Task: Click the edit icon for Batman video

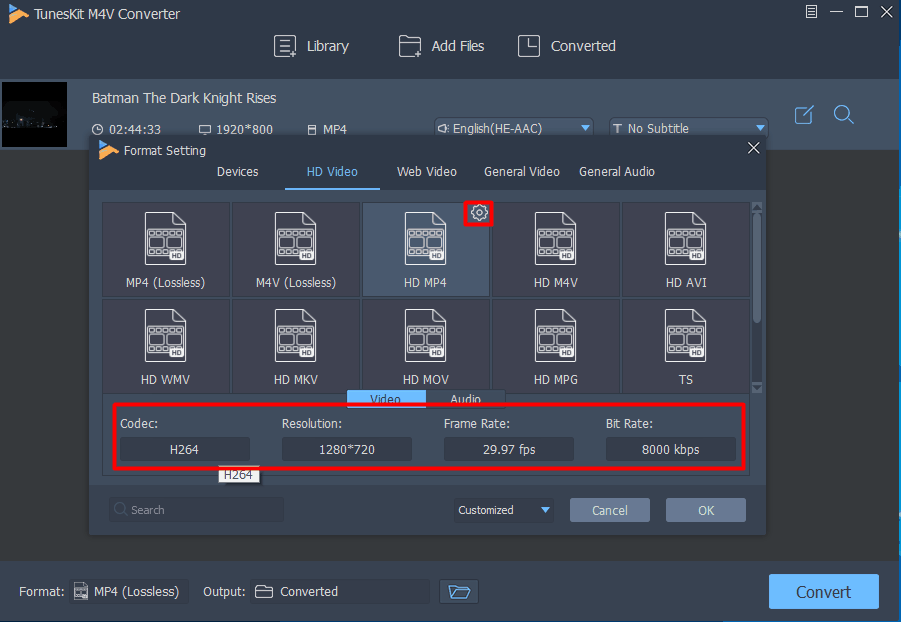Action: (804, 115)
